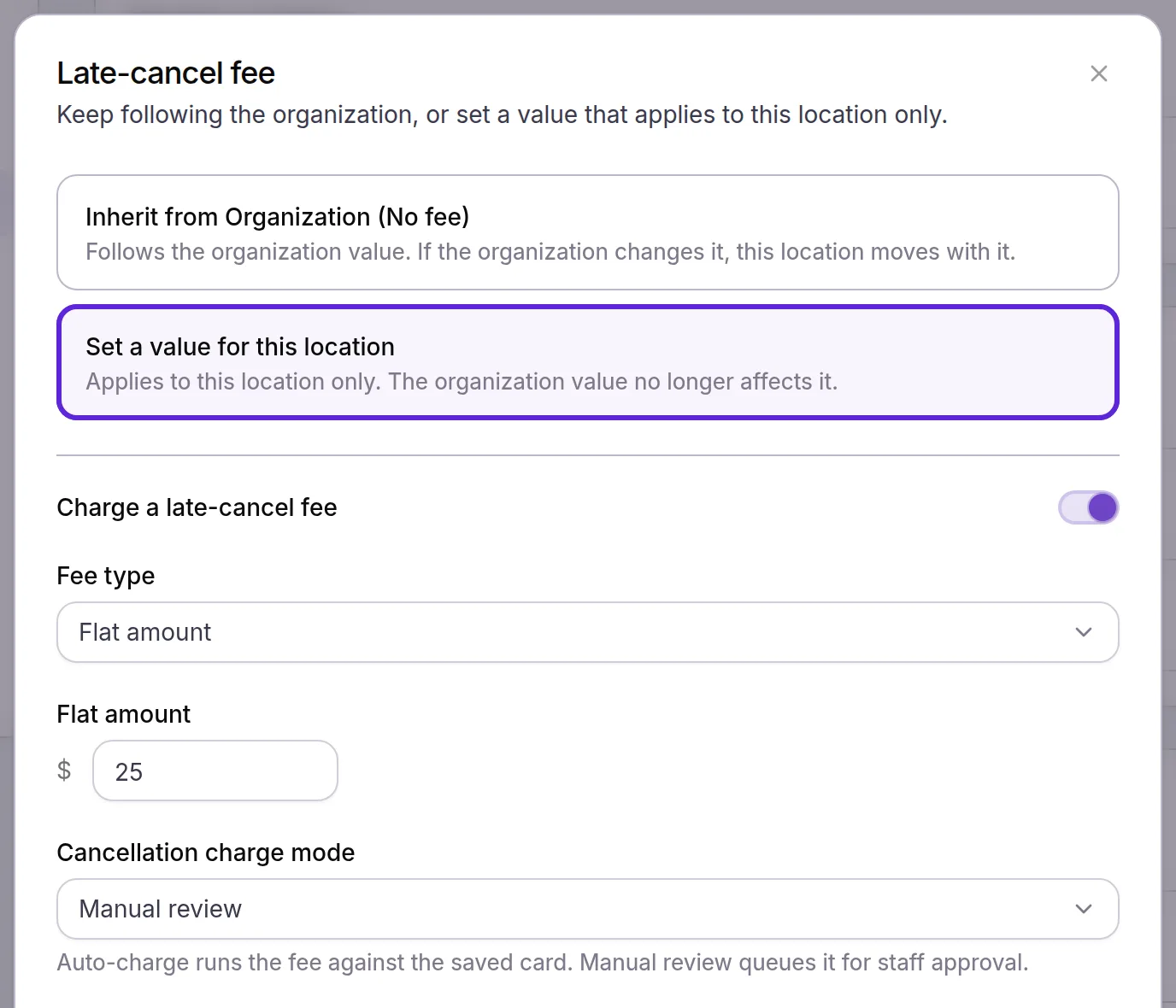The image size is (1176, 1008).
Task: Open the Fee type dropdown
Action: 588,632
